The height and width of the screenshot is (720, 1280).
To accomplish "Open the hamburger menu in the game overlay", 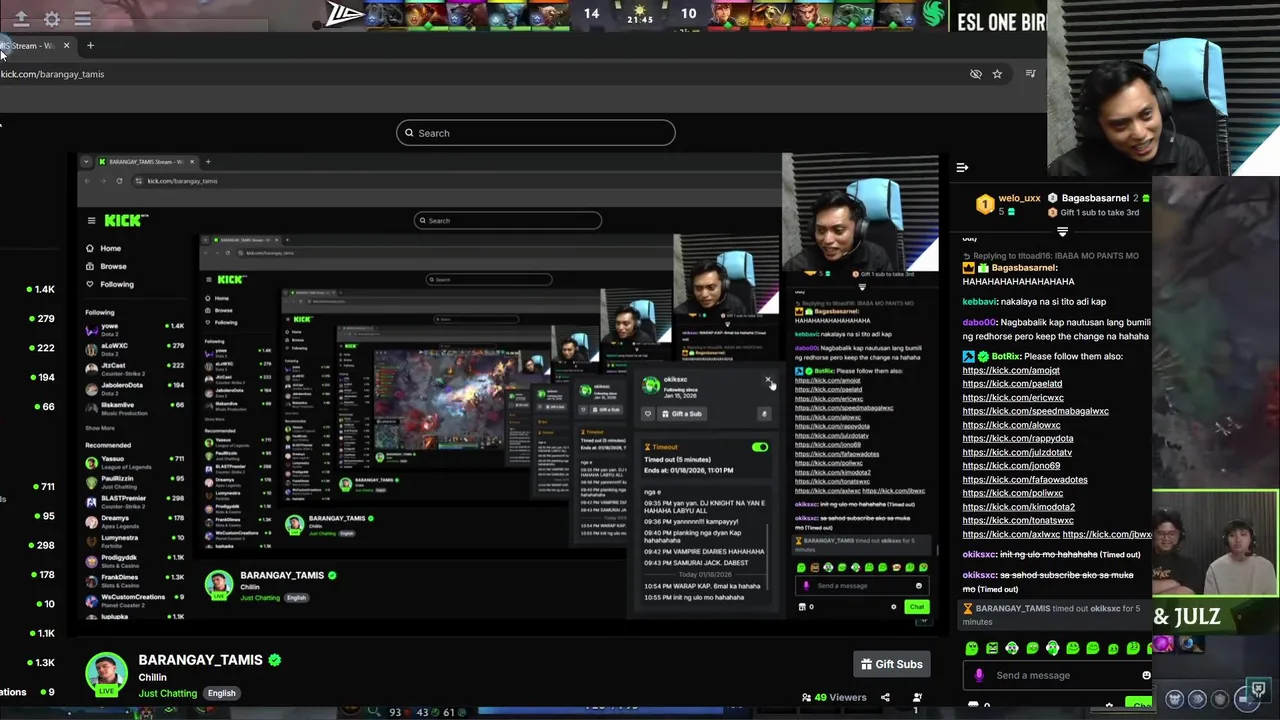I will click(x=83, y=18).
